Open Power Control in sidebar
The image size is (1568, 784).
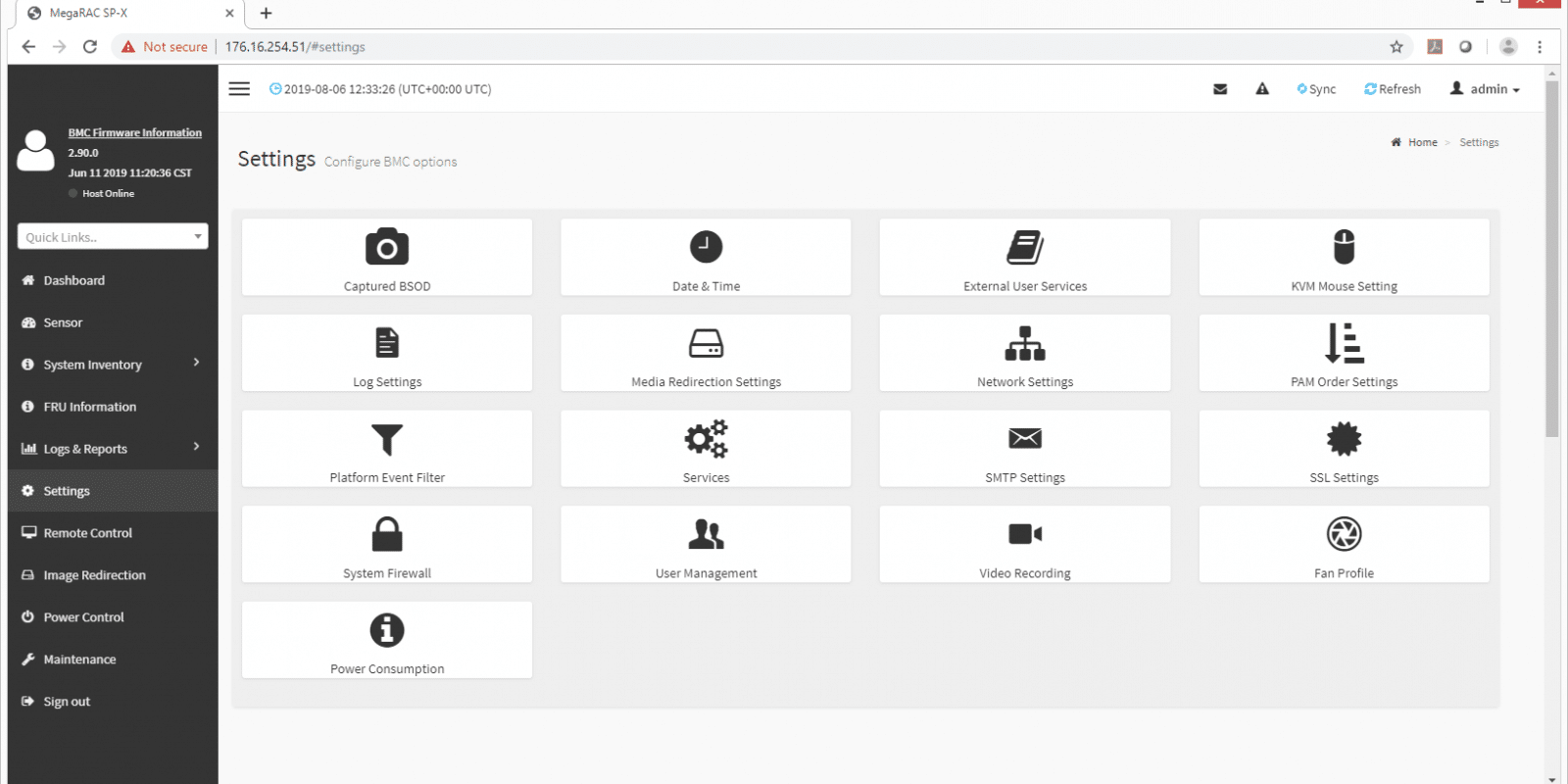pyautogui.click(x=113, y=617)
